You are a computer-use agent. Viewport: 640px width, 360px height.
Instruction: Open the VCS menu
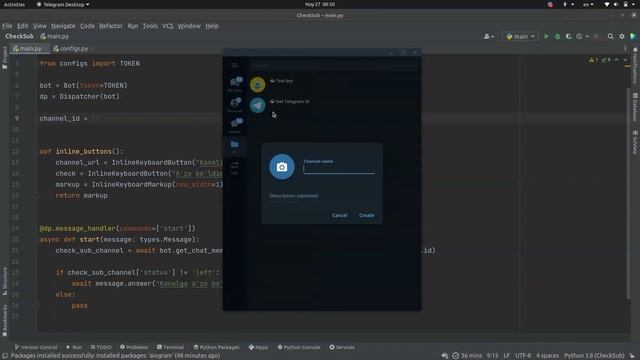click(x=167, y=26)
